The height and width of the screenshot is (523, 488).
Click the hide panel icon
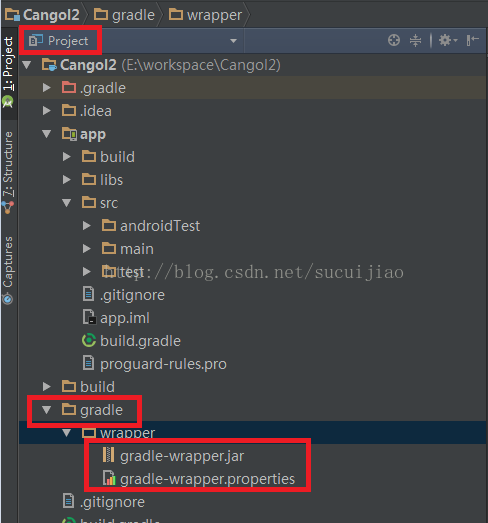[x=473, y=40]
